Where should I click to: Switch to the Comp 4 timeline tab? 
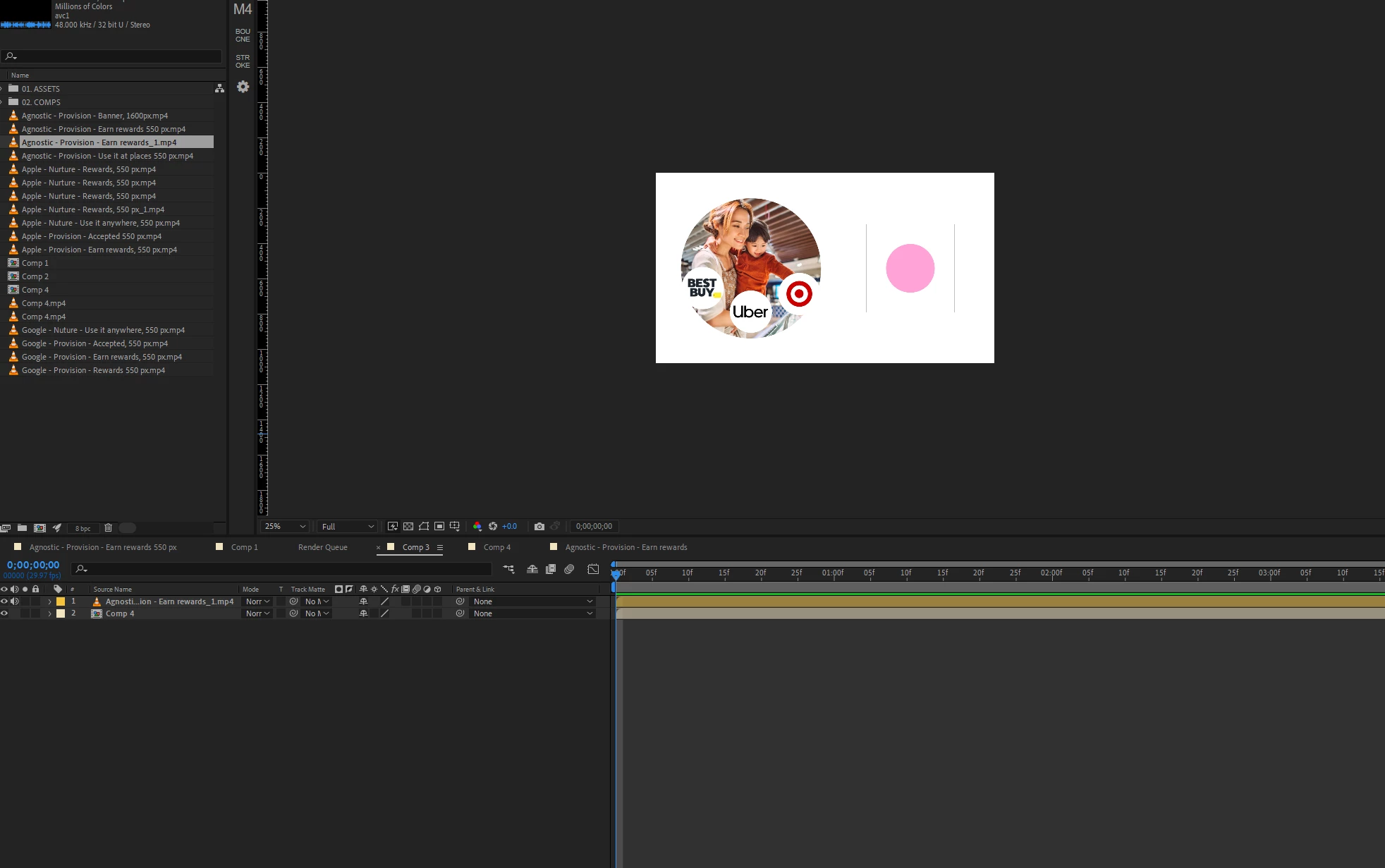tap(496, 547)
